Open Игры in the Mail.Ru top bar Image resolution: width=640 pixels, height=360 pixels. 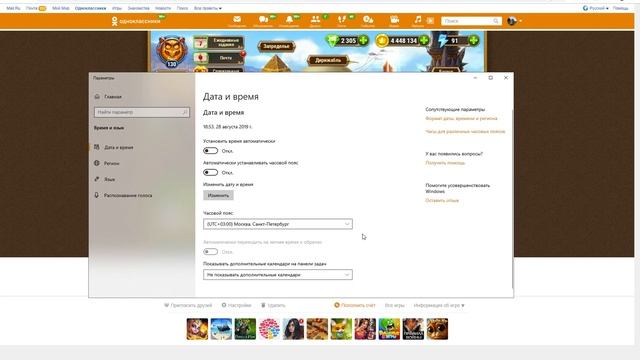(117, 8)
